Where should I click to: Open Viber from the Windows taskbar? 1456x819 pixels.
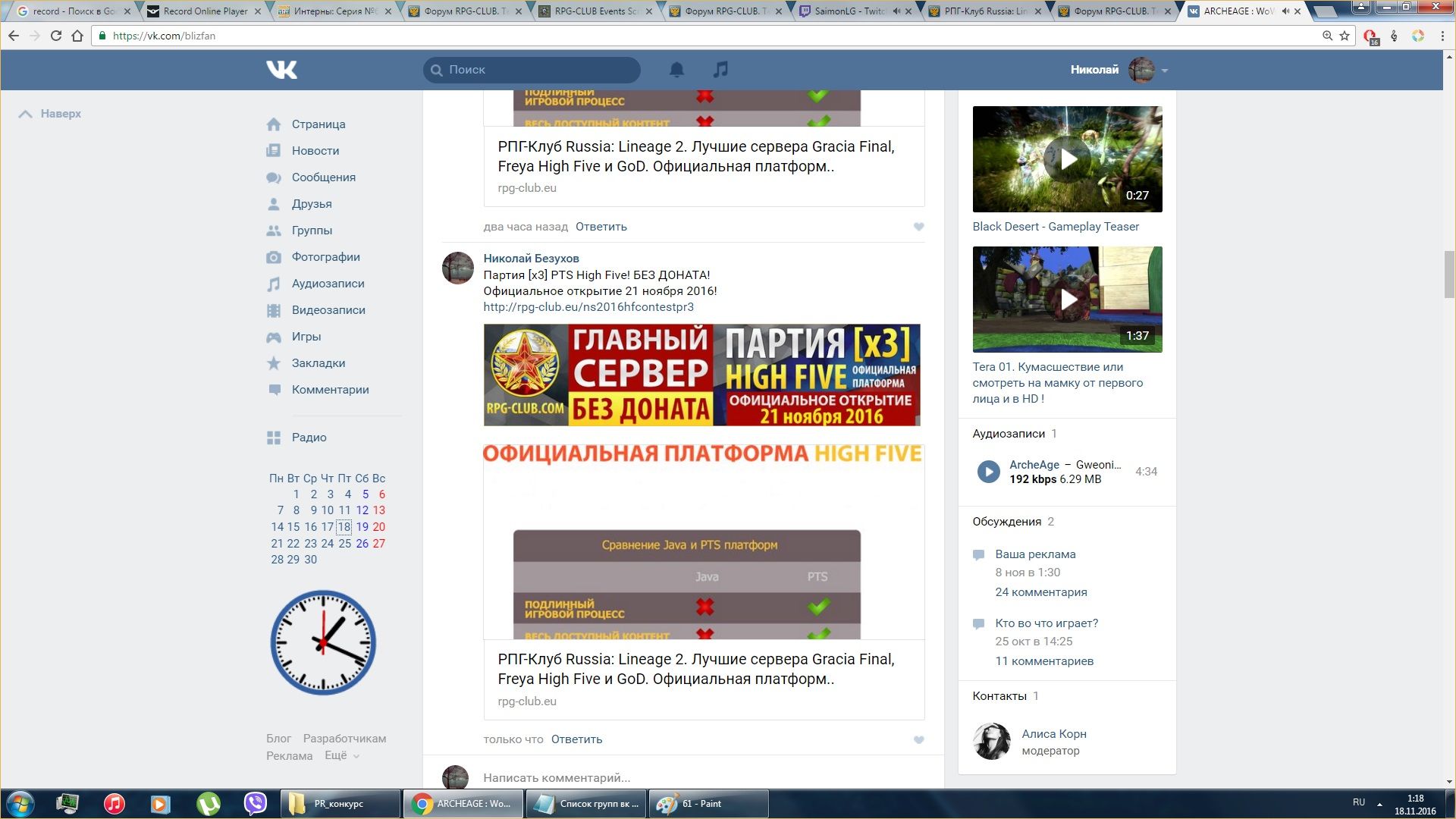(x=256, y=803)
